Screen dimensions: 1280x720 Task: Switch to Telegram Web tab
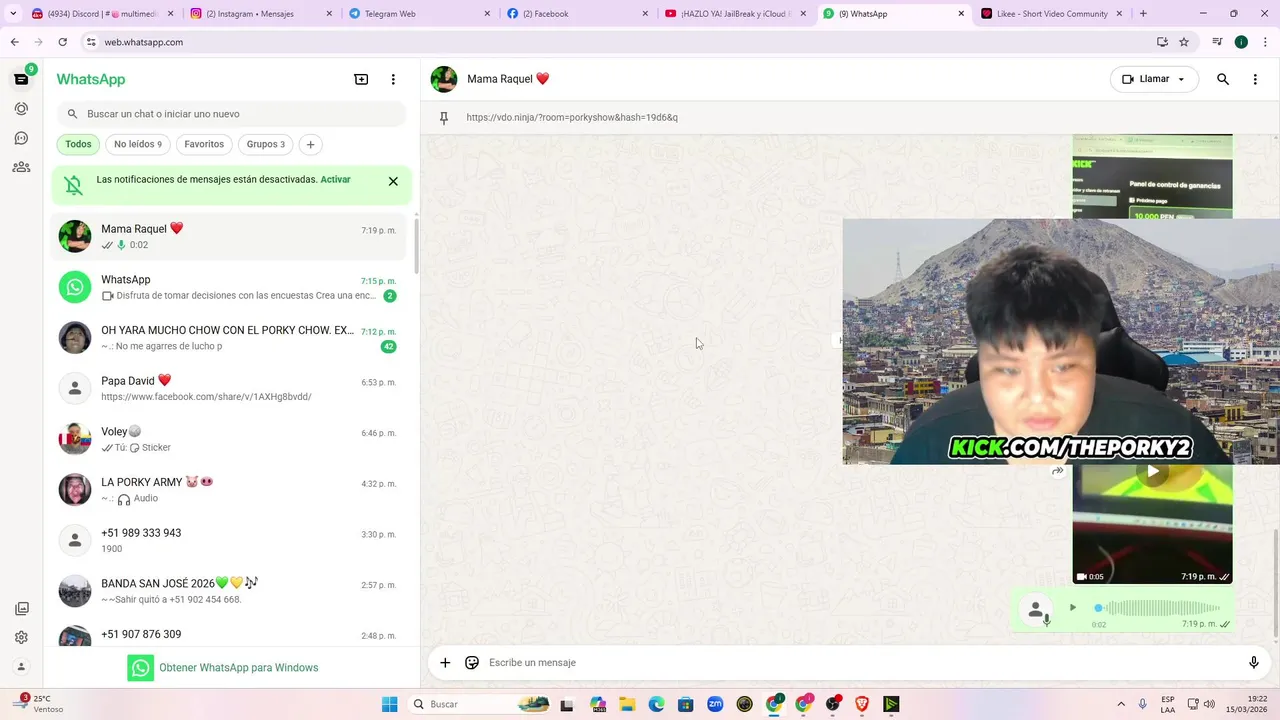pos(418,14)
